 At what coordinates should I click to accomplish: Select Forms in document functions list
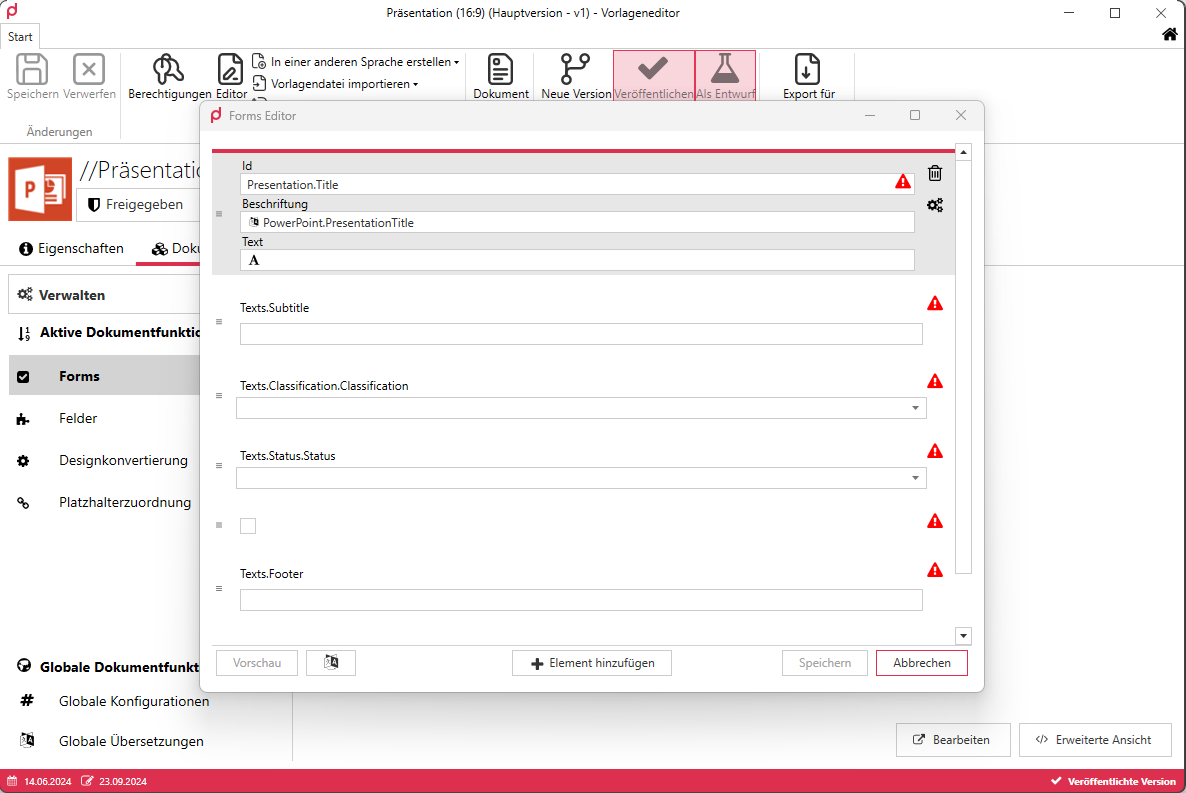(104, 376)
